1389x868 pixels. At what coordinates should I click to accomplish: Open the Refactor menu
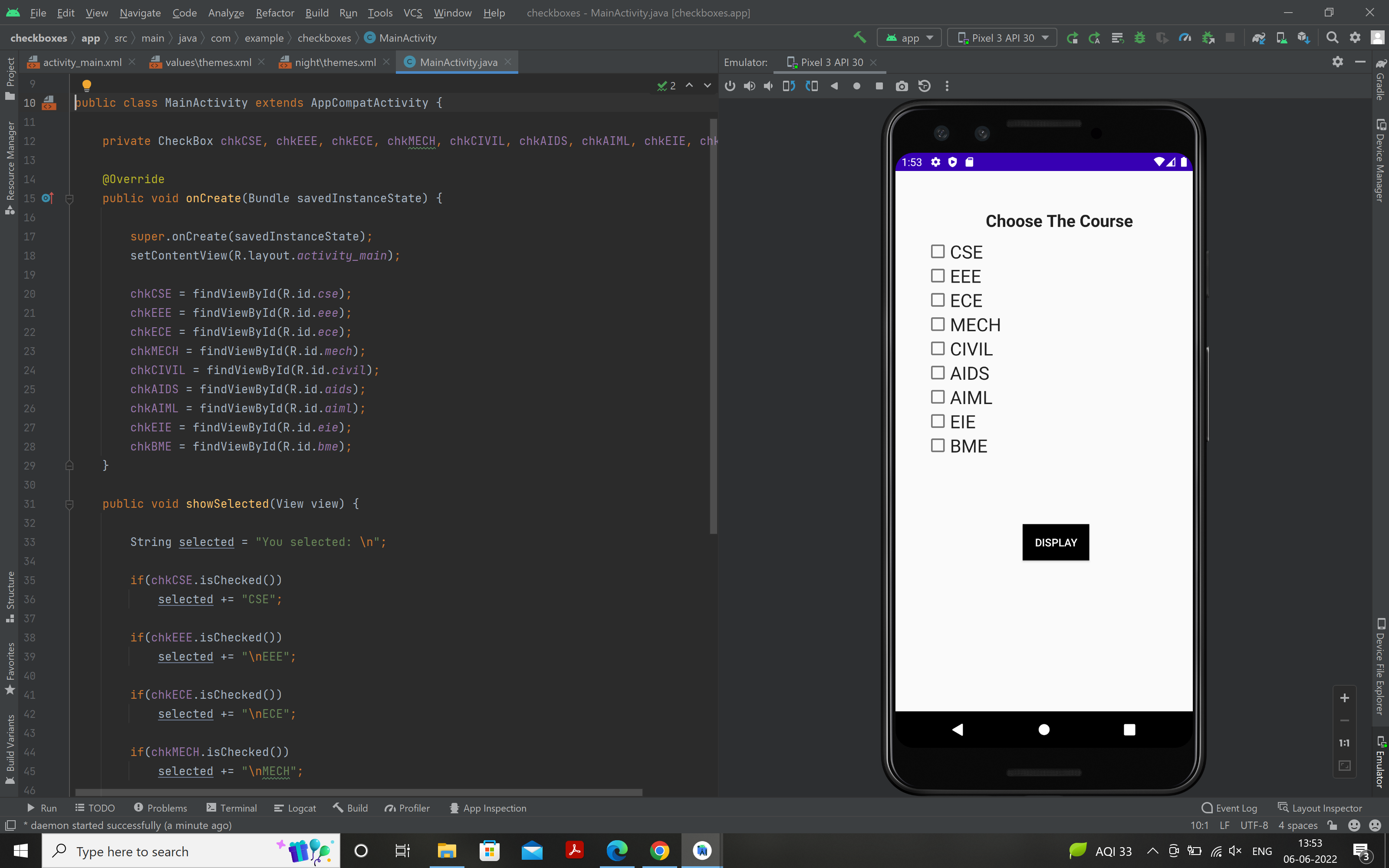coord(274,13)
